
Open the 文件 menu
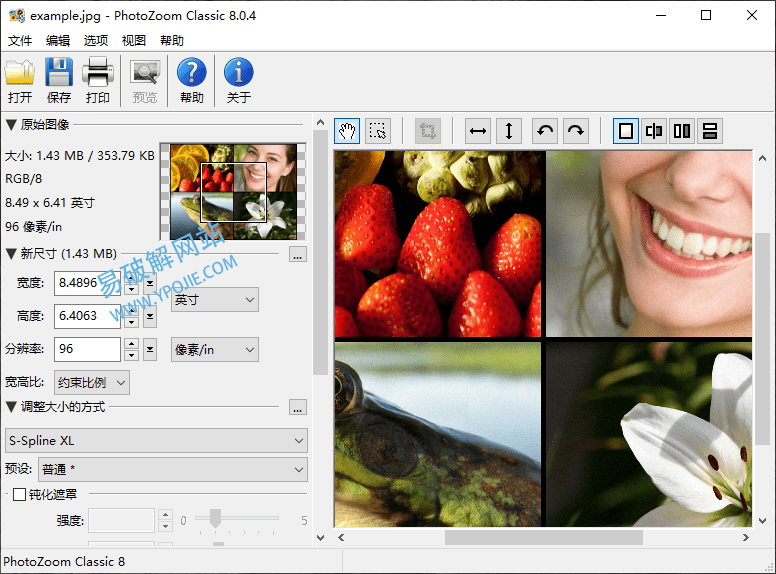pos(20,41)
